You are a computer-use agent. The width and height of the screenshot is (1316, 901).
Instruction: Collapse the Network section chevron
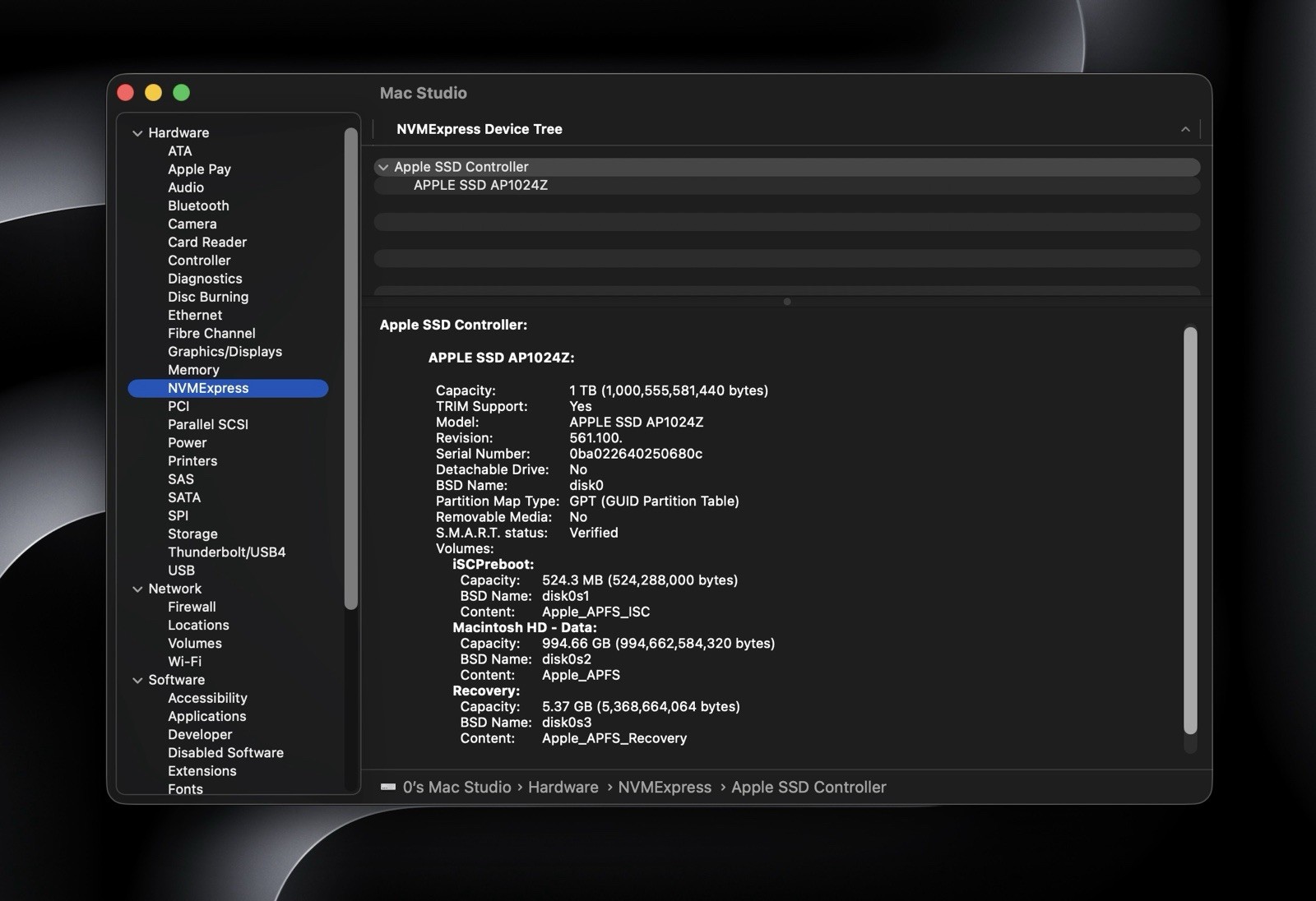tap(137, 589)
